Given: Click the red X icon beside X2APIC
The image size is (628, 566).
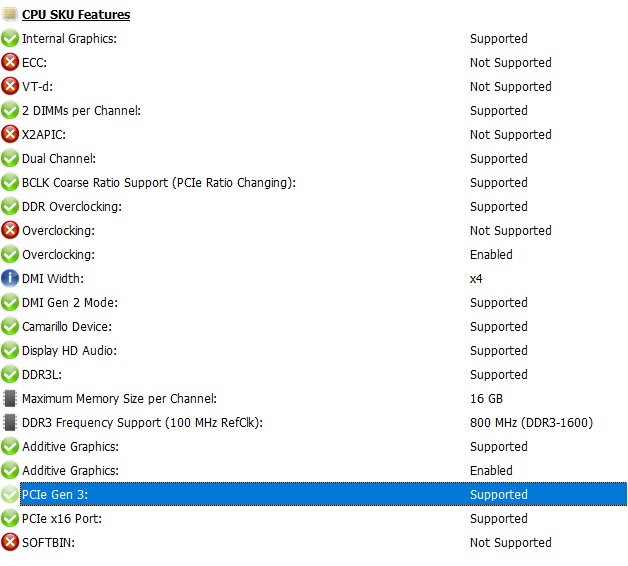Looking at the screenshot, I should pyautogui.click(x=10, y=134).
